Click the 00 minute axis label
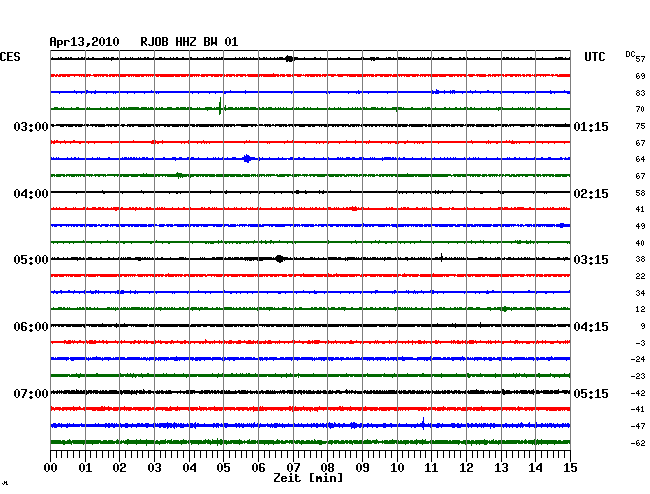This screenshot has height=494, width=650. 51,468
